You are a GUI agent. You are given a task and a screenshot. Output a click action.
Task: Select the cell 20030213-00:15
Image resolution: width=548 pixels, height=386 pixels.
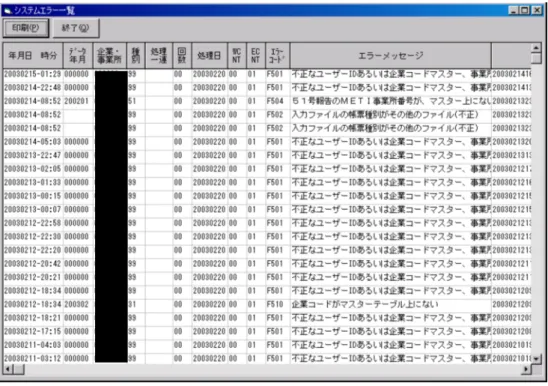point(33,196)
